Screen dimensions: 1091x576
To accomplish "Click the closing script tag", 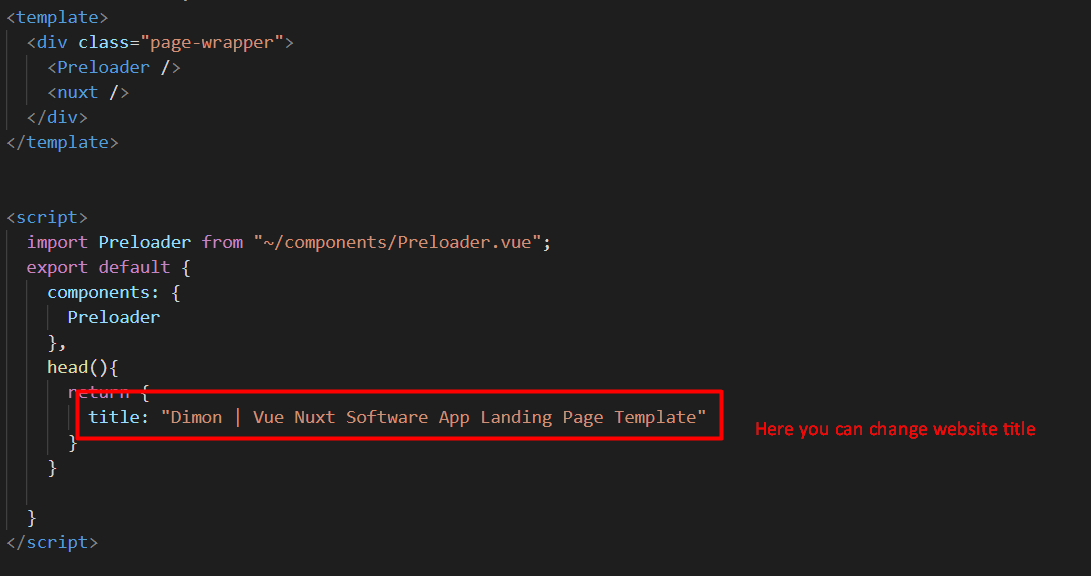I will tap(52, 543).
